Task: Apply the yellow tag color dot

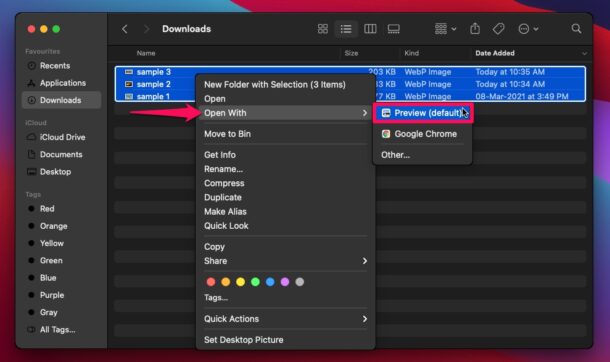Action: [240, 282]
